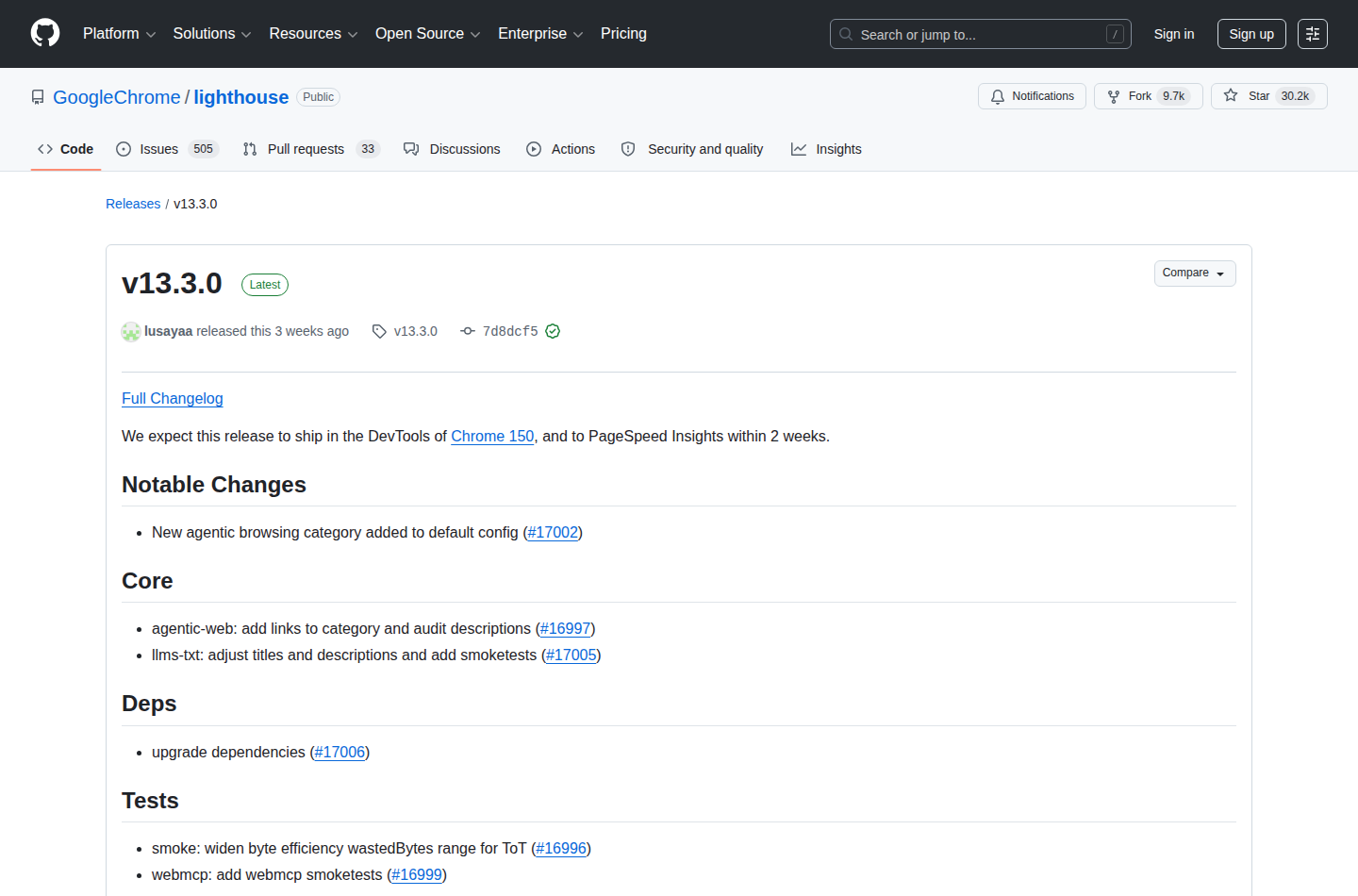Click the Sign up button

1251,34
